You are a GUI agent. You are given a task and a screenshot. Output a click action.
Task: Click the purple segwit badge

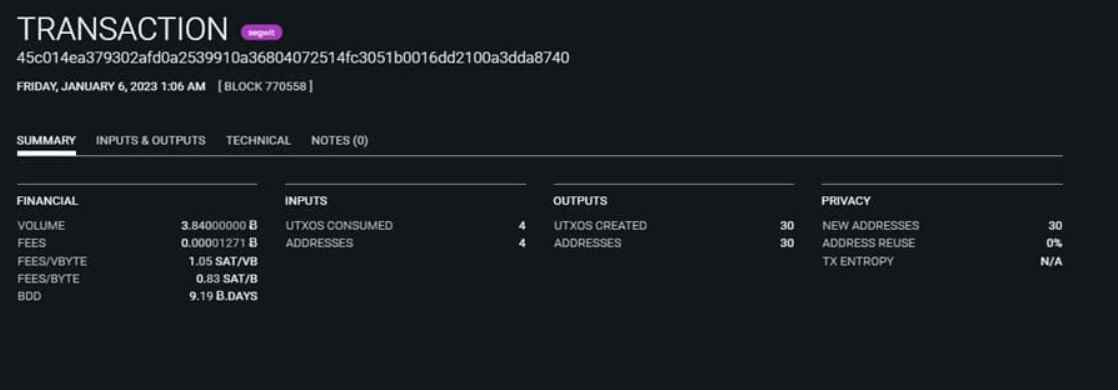coord(262,32)
